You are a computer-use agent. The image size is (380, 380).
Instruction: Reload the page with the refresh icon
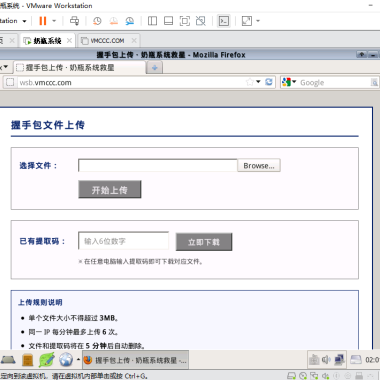tap(269, 82)
